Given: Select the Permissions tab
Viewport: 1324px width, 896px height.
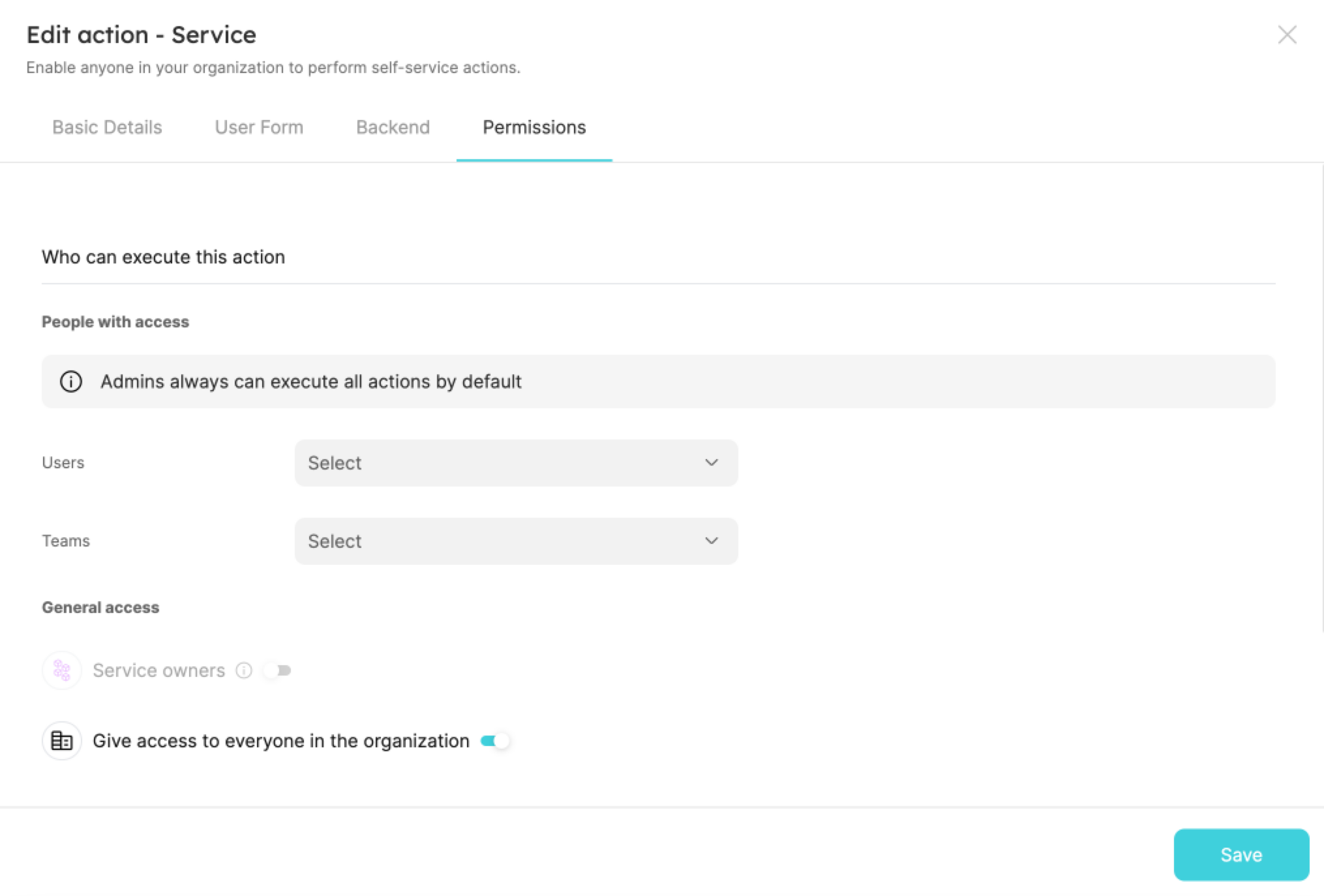Looking at the screenshot, I should (x=534, y=127).
